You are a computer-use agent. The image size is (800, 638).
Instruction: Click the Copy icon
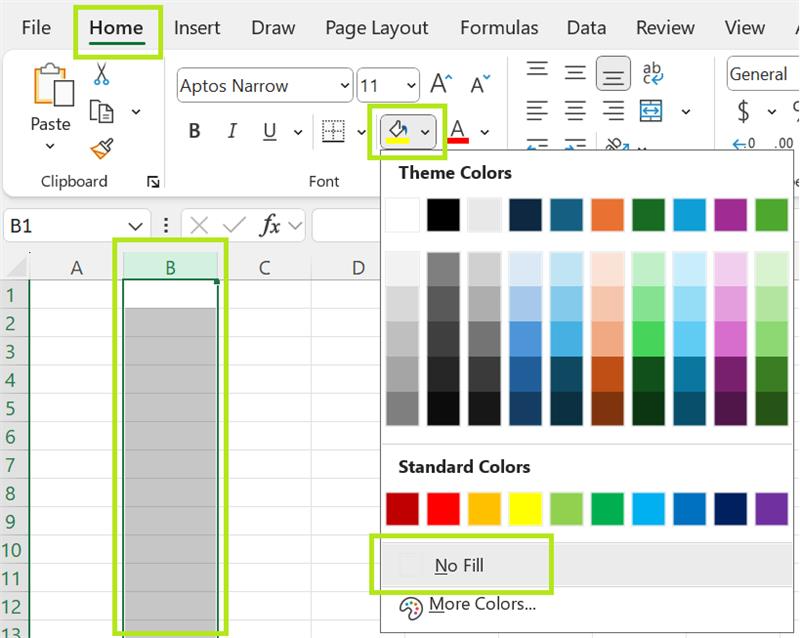pos(101,111)
